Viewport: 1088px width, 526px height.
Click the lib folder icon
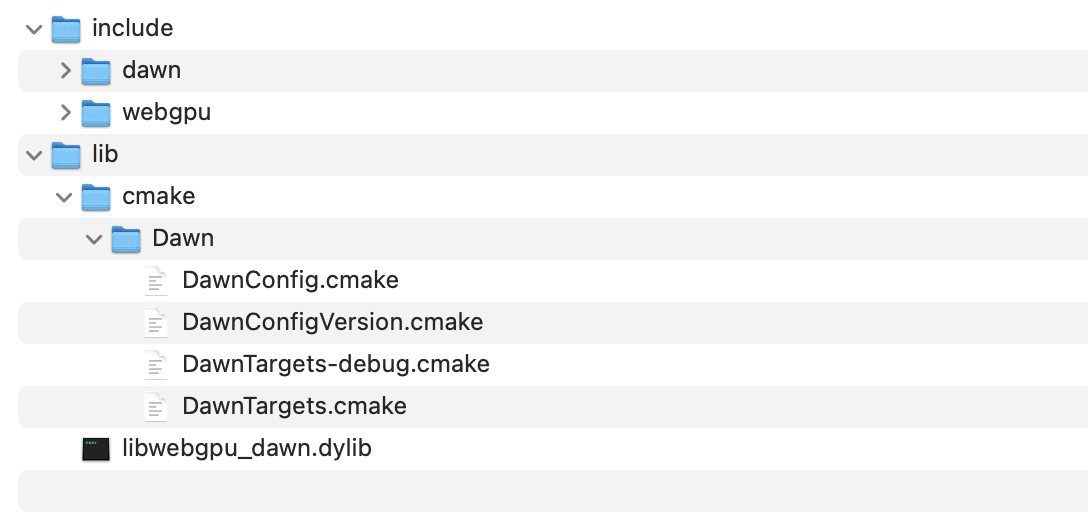[65, 155]
